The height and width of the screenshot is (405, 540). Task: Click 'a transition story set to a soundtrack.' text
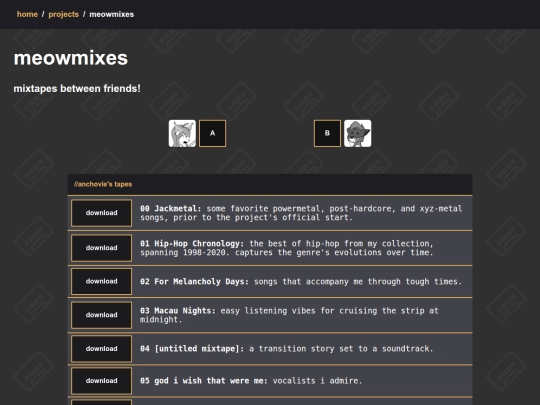point(341,349)
